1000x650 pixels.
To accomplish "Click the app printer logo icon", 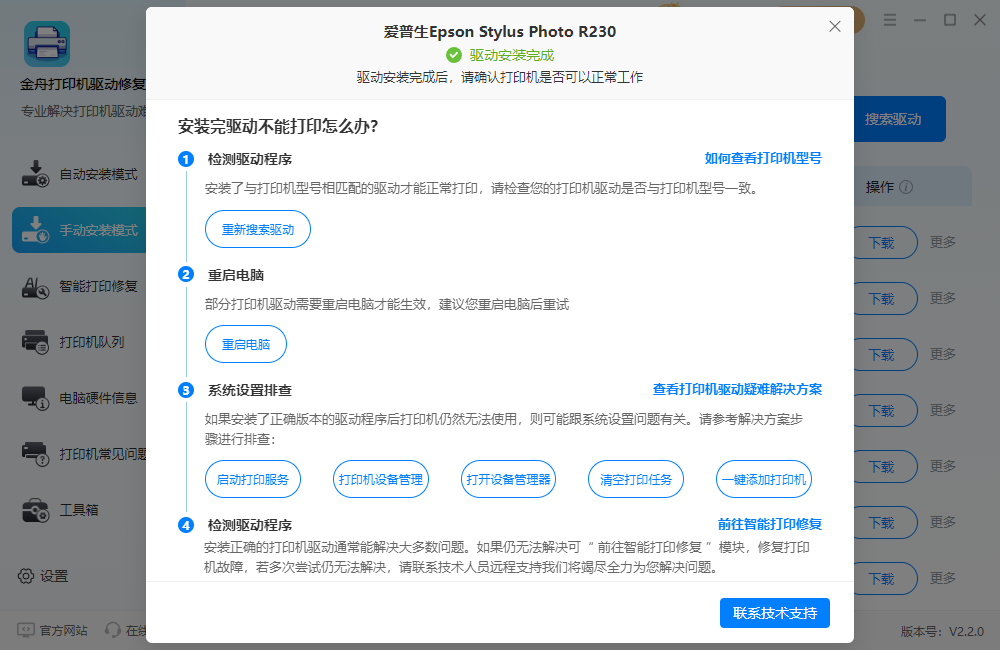I will tap(47, 44).
